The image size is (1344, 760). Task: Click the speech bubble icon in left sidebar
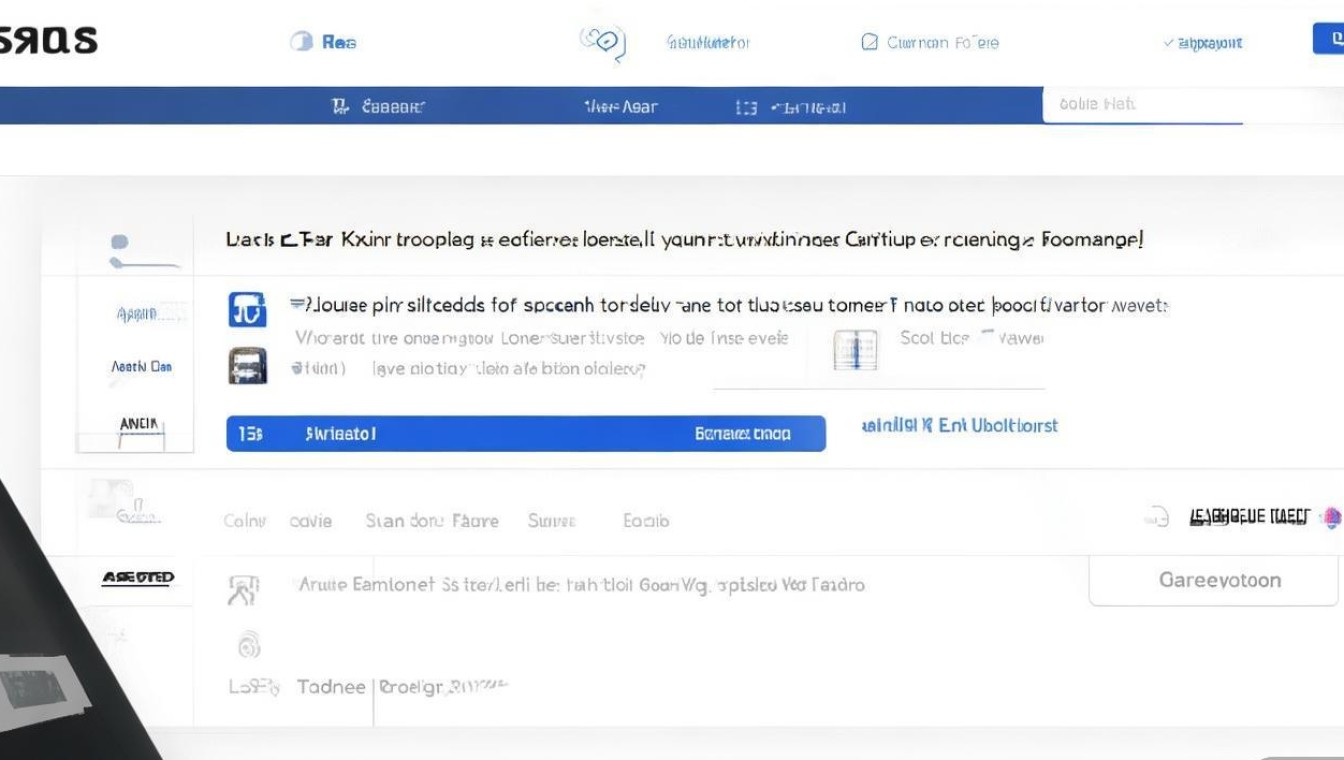pos(120,242)
